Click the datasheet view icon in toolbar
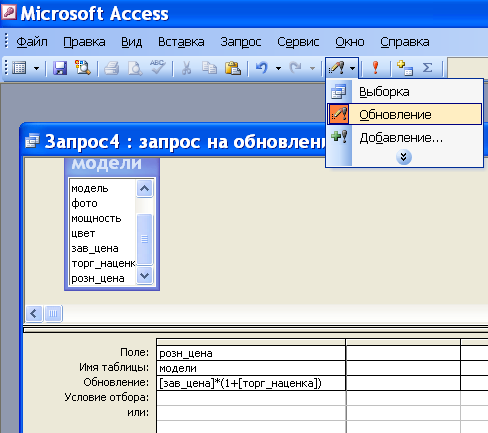 pos(19,68)
